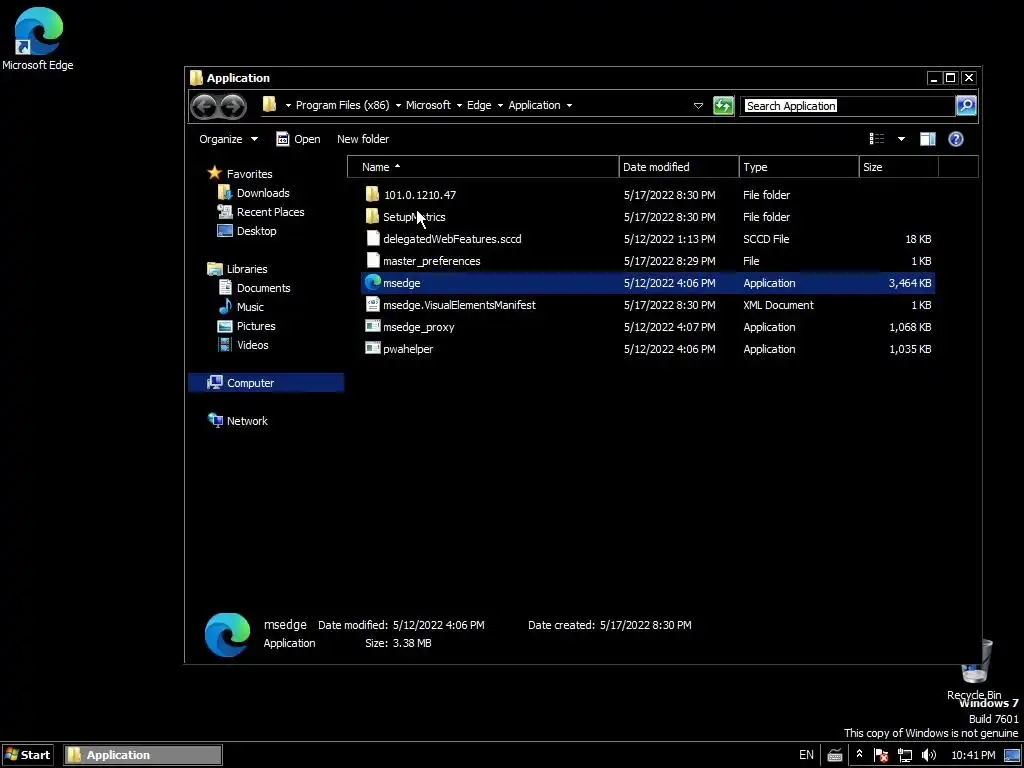Viewport: 1024px width, 768px height.
Task: Click the Search Application input field
Action: click(848, 106)
